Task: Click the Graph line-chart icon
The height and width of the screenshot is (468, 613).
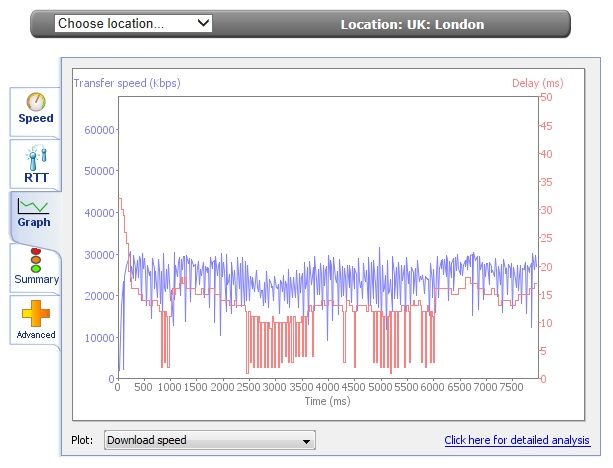Action: [x=33, y=206]
